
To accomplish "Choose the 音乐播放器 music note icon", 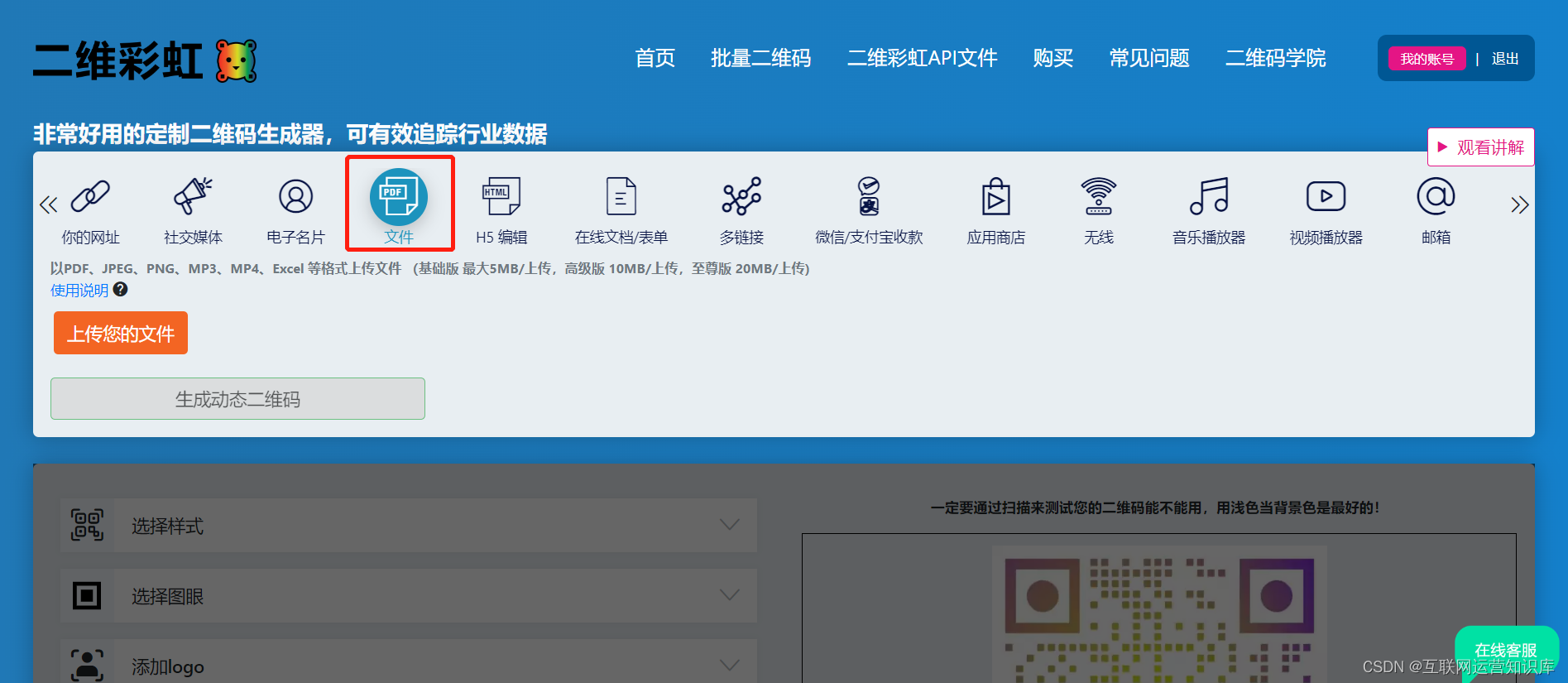I will tap(1209, 196).
